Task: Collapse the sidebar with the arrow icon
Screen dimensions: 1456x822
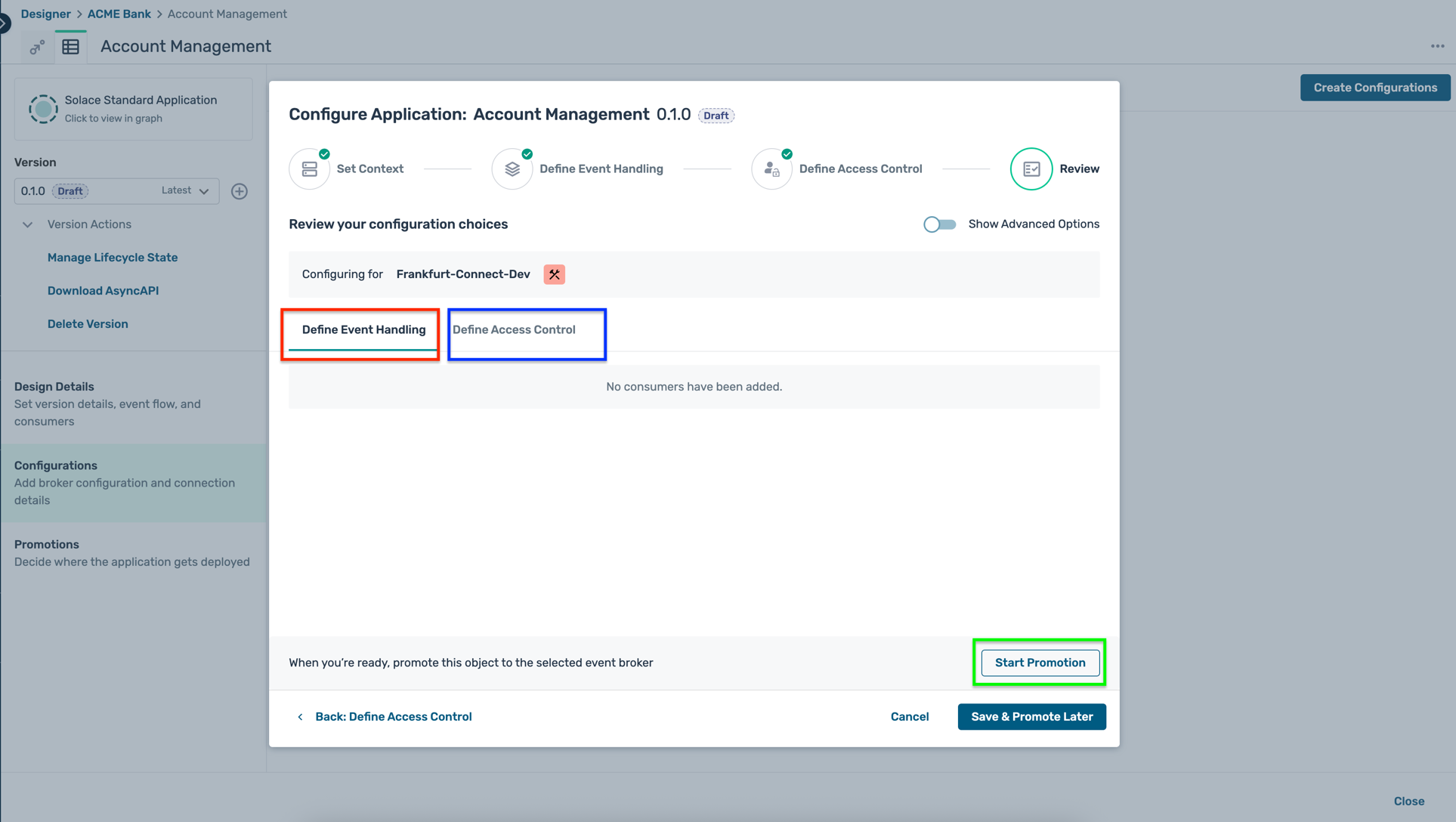Action: pos(5,23)
